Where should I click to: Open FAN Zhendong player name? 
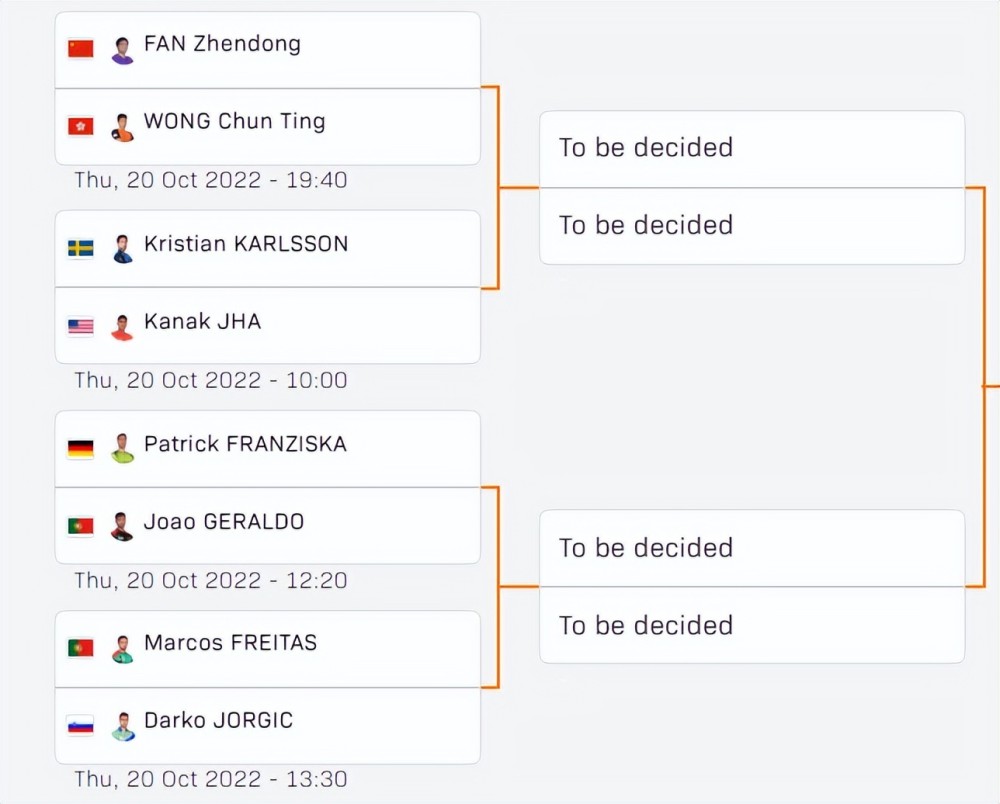(x=222, y=44)
